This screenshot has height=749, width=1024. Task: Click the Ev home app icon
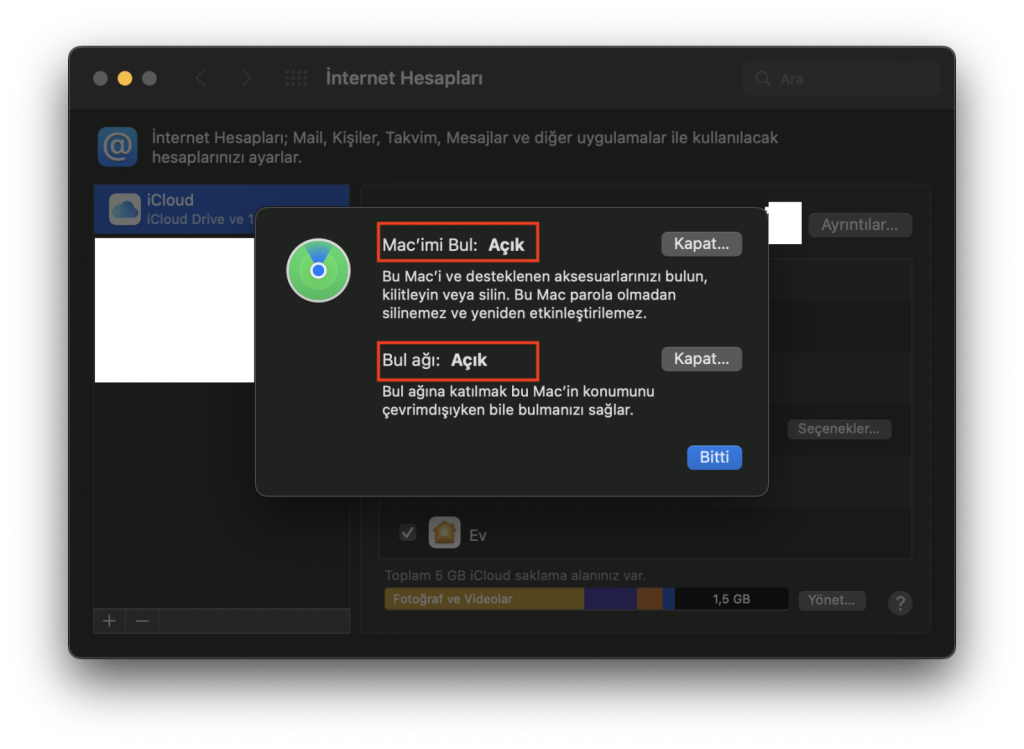click(x=444, y=533)
